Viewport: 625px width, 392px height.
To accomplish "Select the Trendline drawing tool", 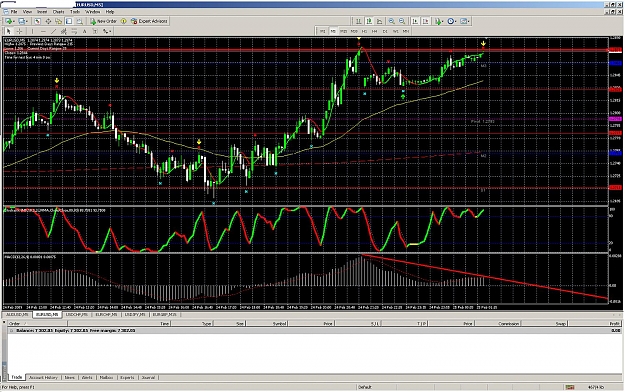I will pos(53,31).
